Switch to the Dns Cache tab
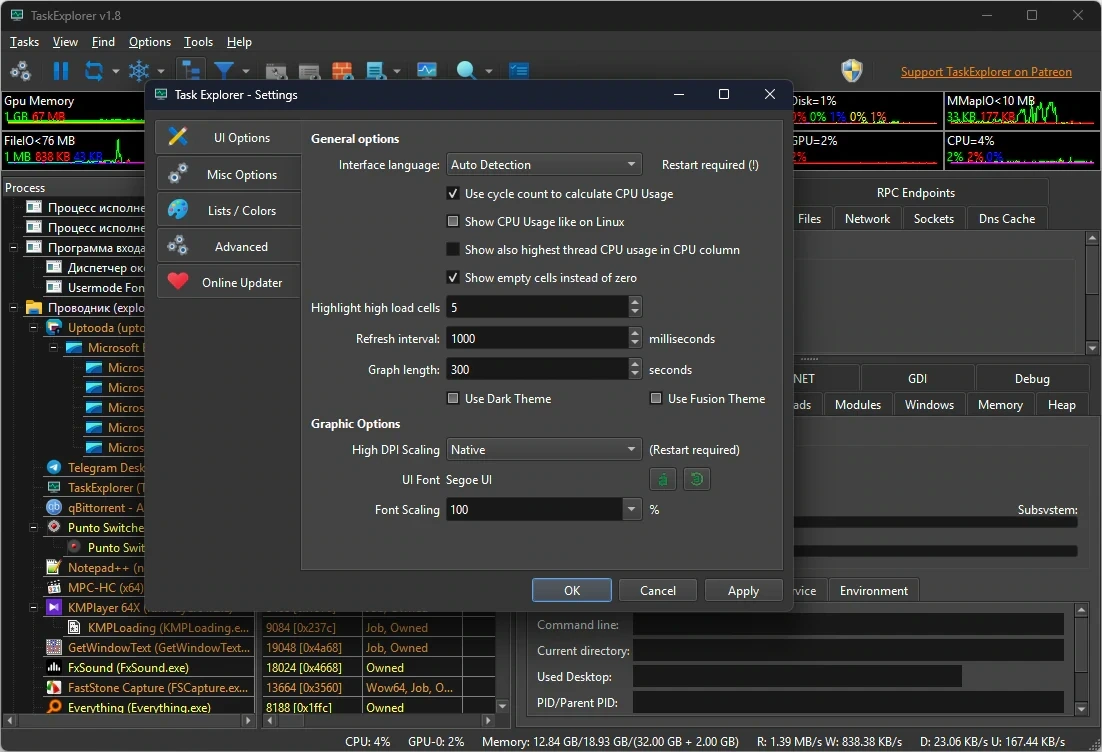The image size is (1102, 752). (1006, 219)
